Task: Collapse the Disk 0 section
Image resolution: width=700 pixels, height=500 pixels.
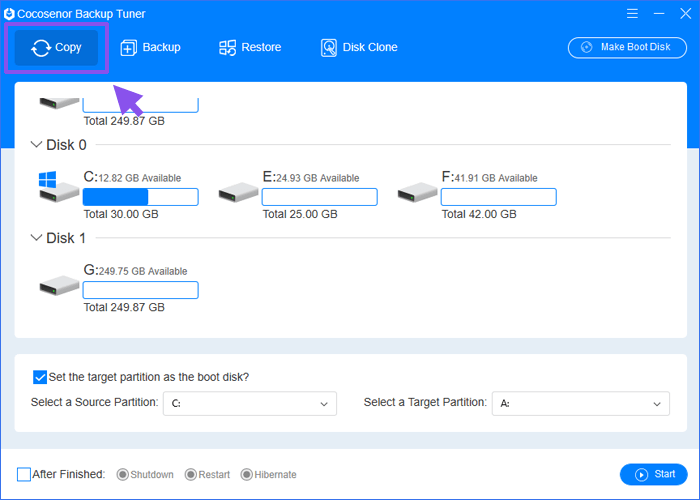Action: (36, 145)
